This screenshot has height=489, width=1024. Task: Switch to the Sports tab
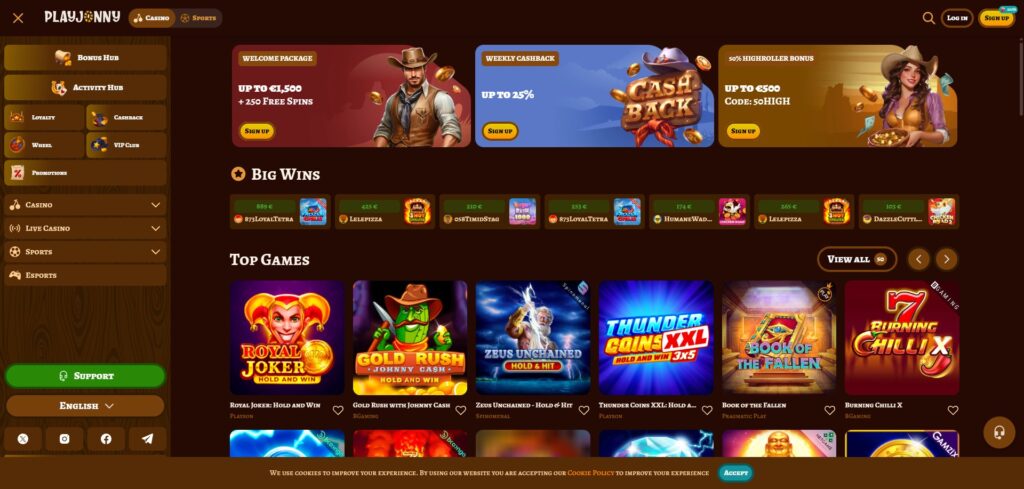click(199, 18)
